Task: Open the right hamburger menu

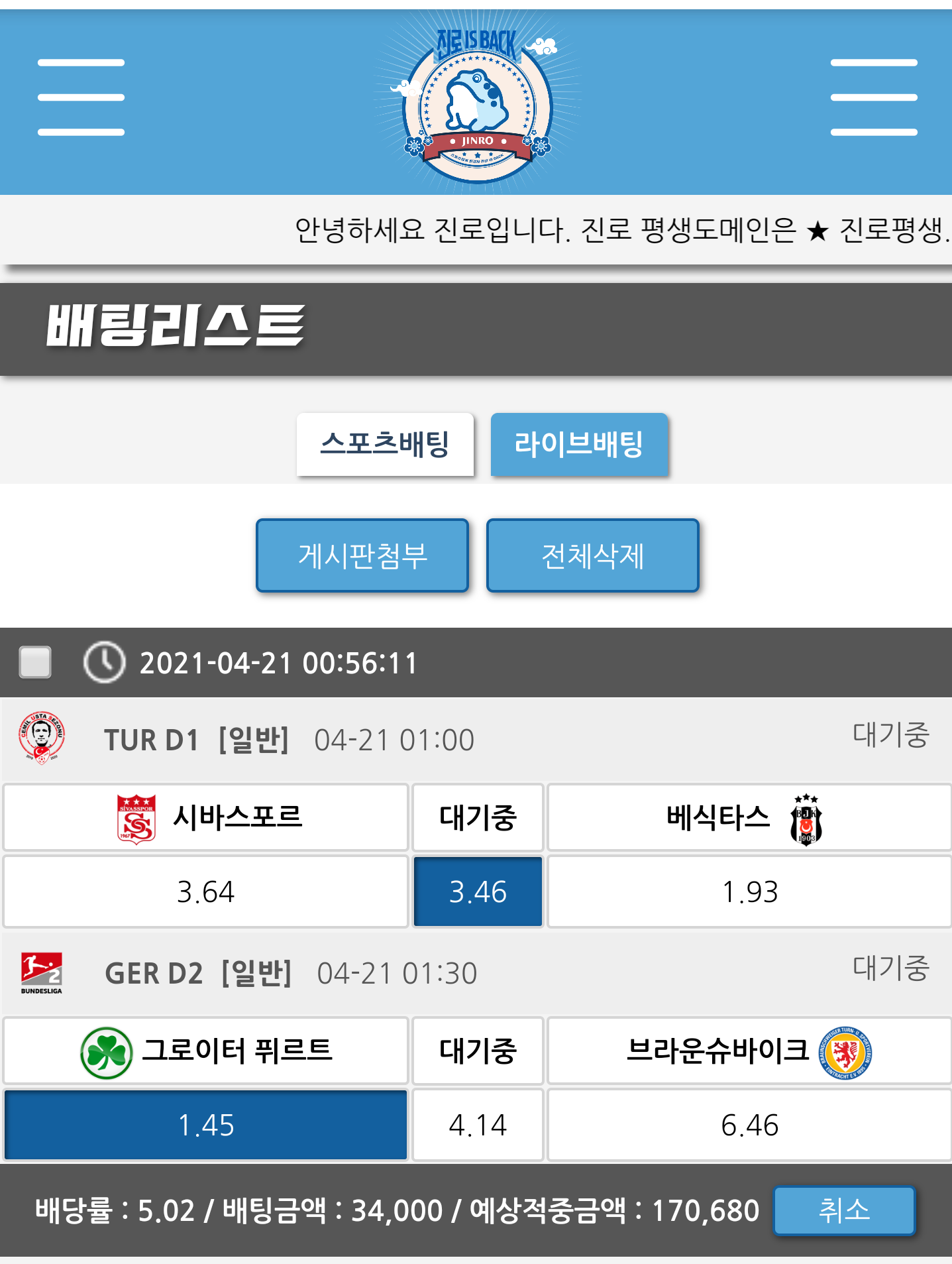Action: (874, 97)
